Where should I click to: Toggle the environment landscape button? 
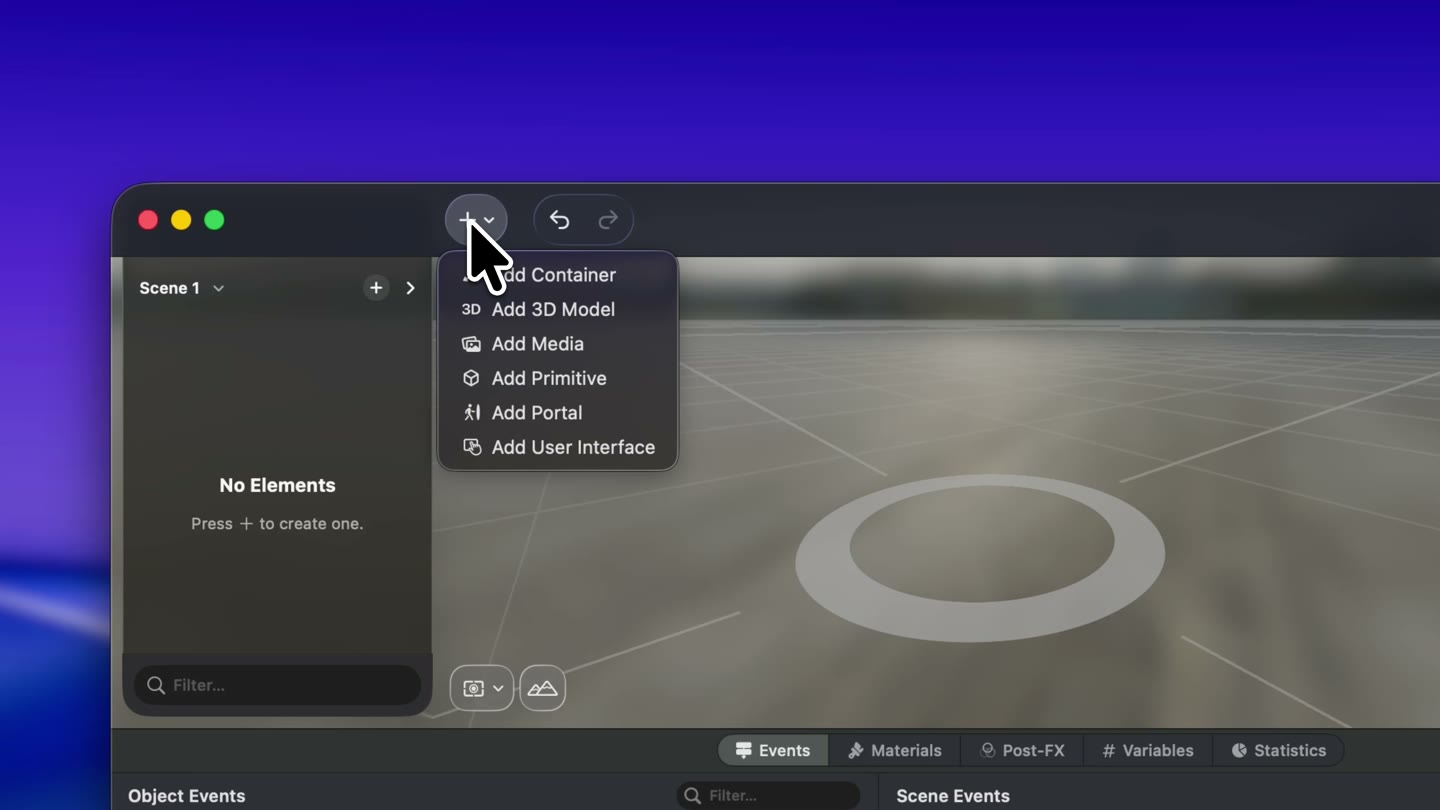(542, 688)
